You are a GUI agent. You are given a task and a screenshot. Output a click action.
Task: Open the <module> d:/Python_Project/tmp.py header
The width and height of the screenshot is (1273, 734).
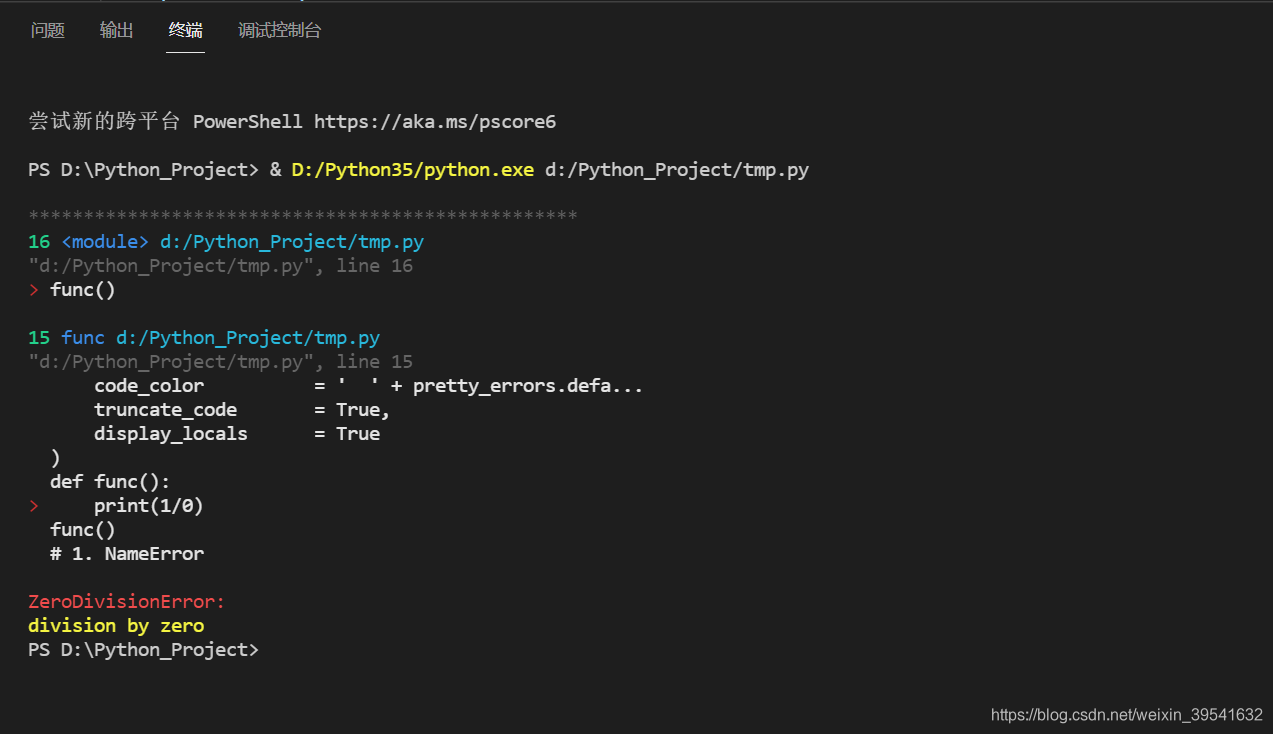coord(243,242)
